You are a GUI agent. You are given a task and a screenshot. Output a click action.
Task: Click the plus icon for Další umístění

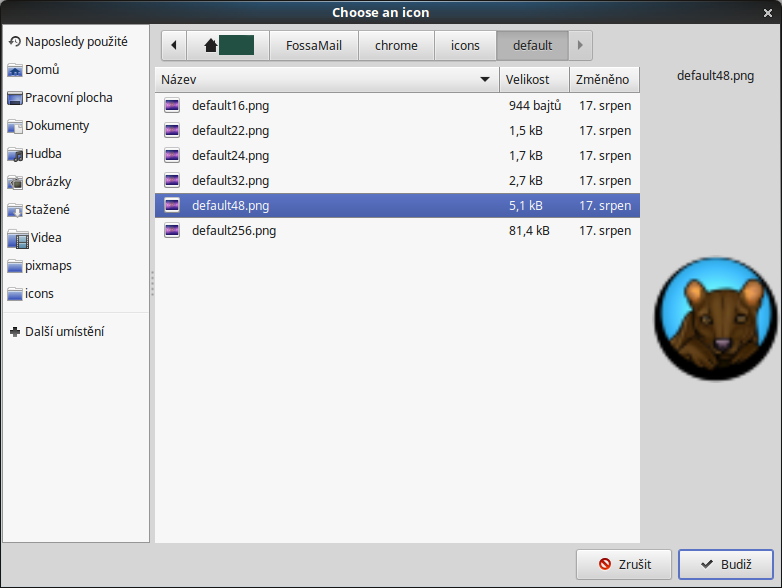coord(15,332)
